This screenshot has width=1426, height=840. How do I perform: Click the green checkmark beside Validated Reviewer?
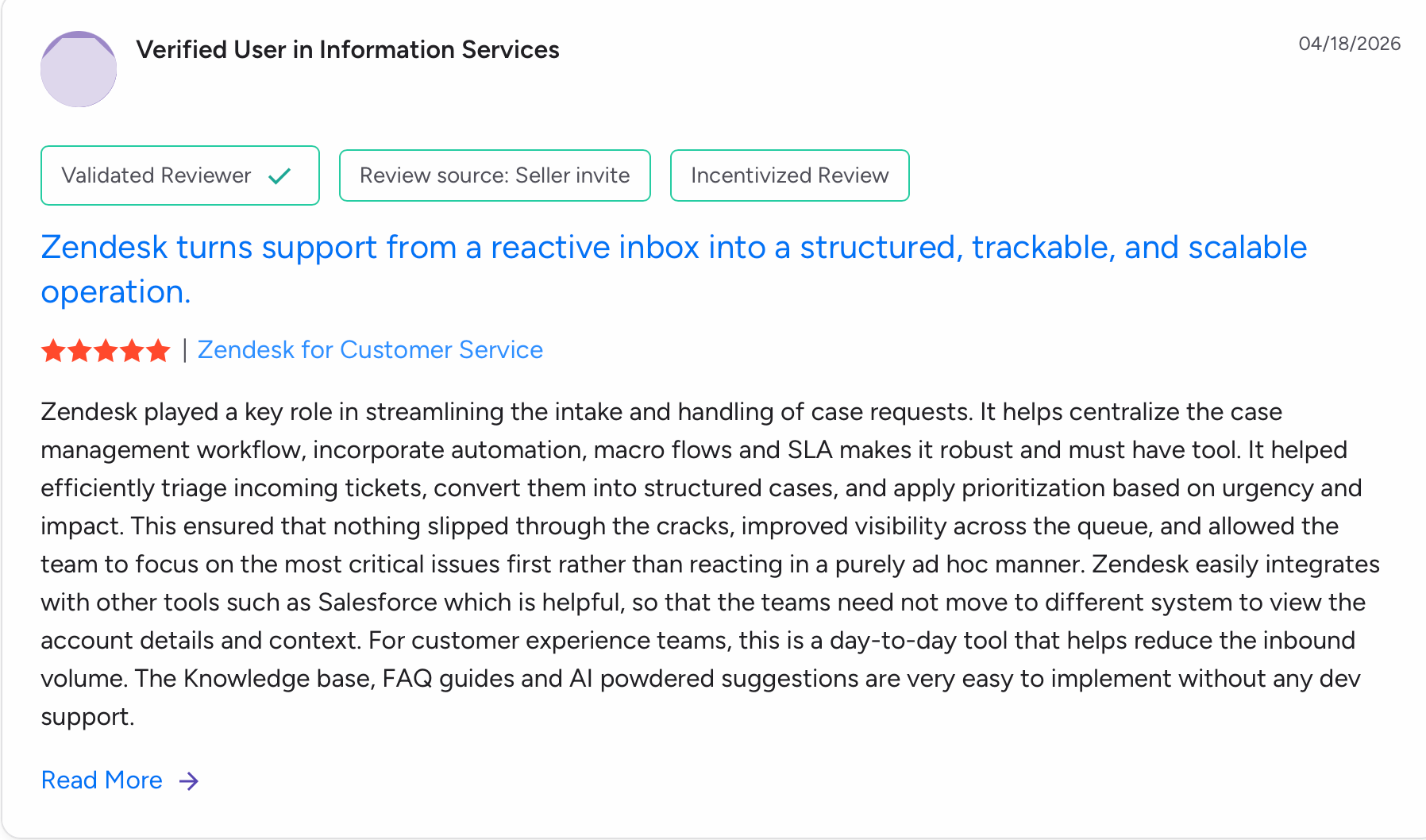click(x=279, y=176)
